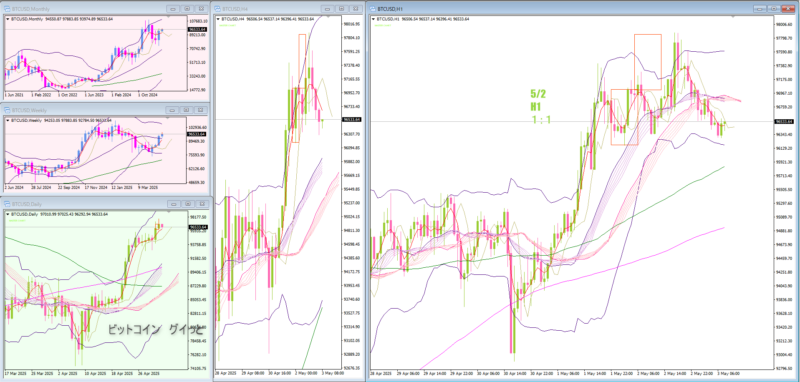Minimize the BTCUSD,Monthly chart window

tap(173, 9)
